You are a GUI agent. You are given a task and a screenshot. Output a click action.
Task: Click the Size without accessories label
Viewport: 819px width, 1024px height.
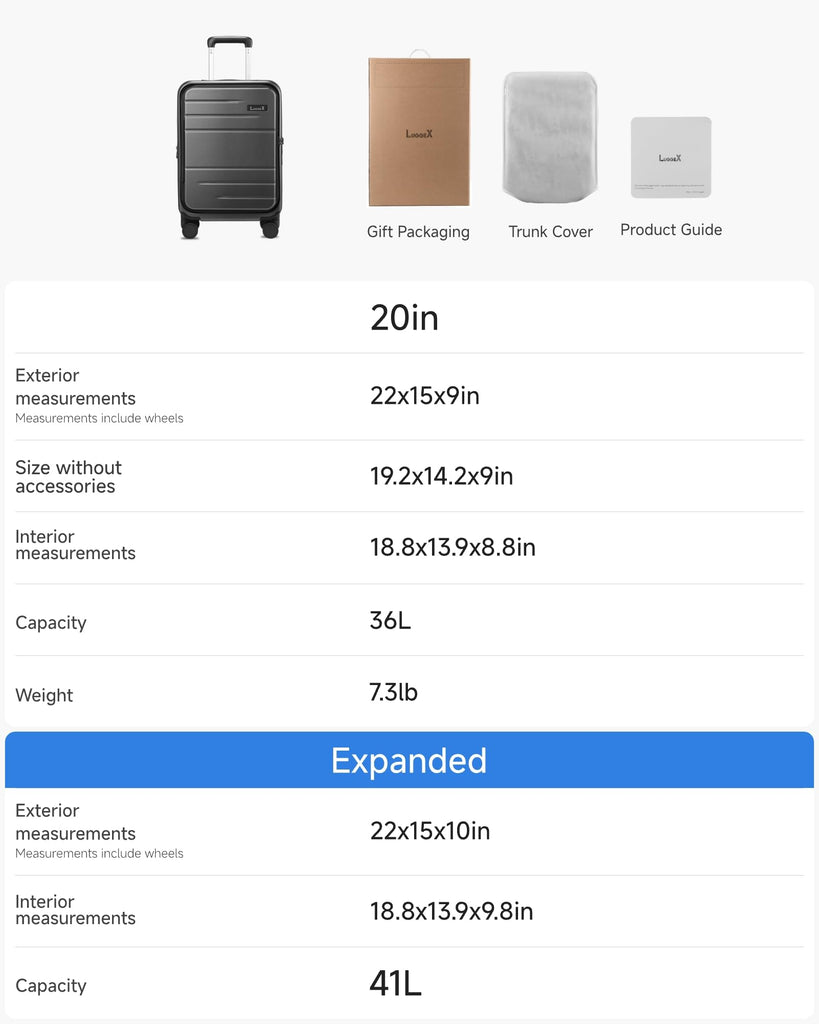pos(68,477)
